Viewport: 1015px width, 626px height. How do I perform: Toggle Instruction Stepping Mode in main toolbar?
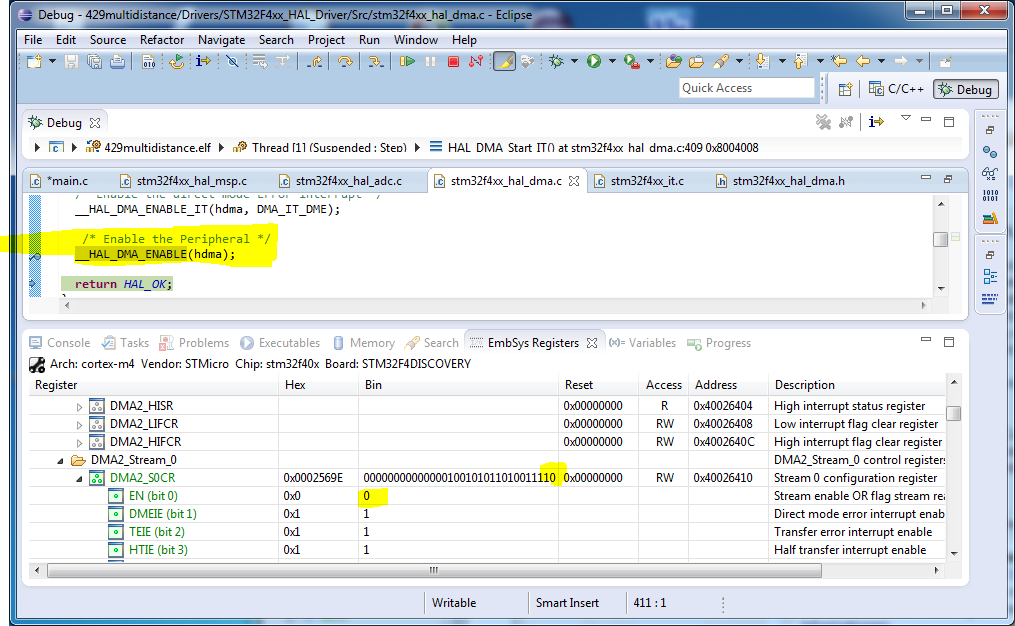click(x=203, y=61)
